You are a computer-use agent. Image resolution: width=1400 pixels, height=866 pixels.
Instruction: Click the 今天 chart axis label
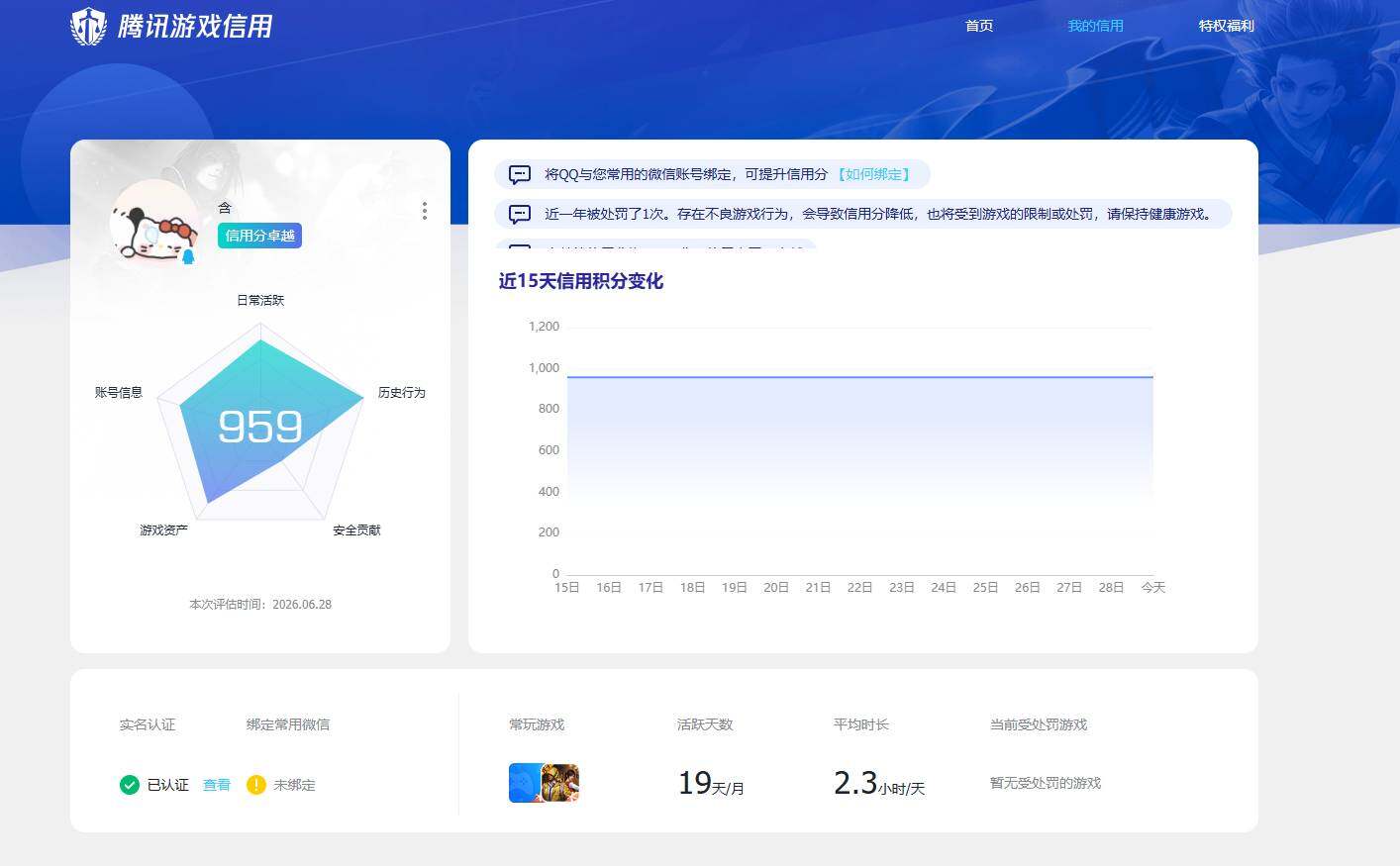pos(1153,588)
